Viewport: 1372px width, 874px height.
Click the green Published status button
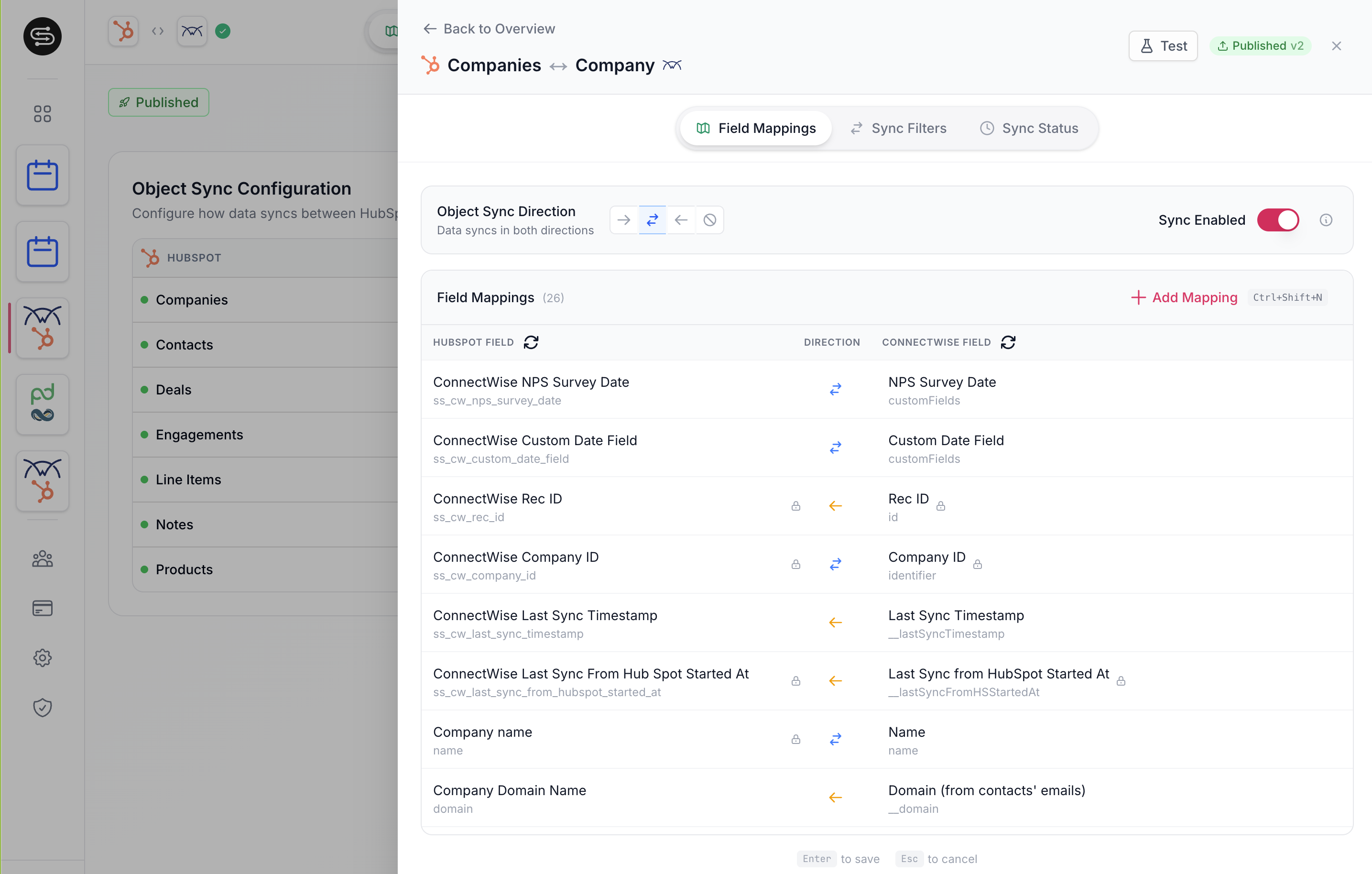[x=158, y=102]
